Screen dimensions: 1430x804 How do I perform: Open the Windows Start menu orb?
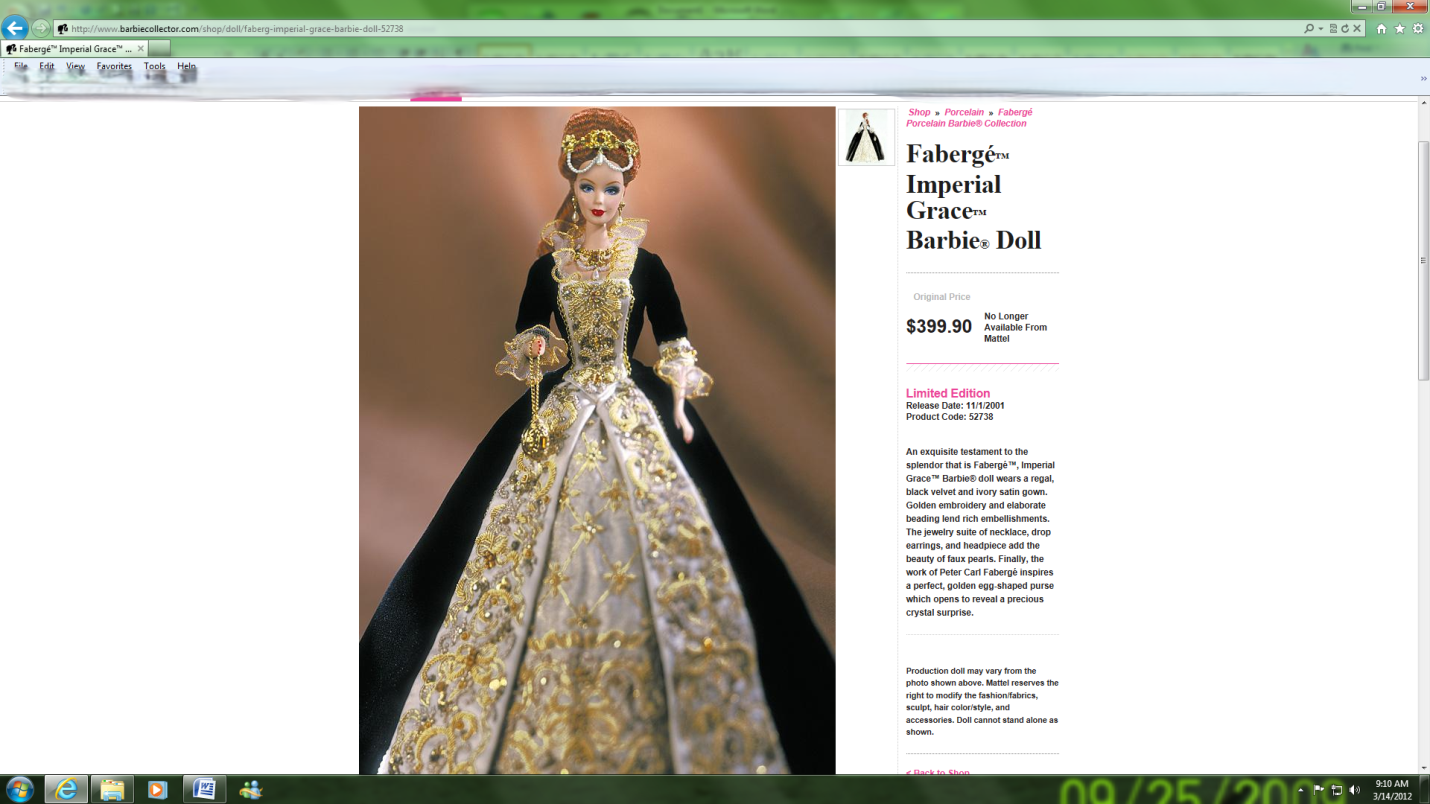tap(19, 789)
